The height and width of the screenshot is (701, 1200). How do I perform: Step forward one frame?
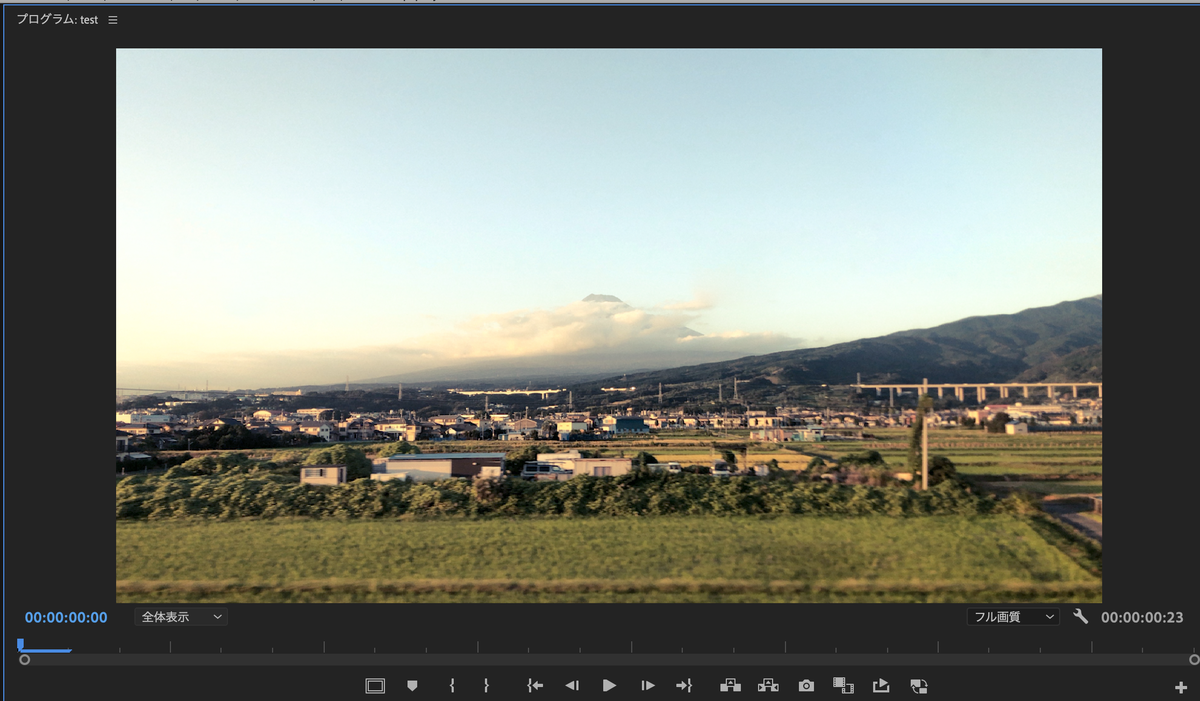click(648, 686)
